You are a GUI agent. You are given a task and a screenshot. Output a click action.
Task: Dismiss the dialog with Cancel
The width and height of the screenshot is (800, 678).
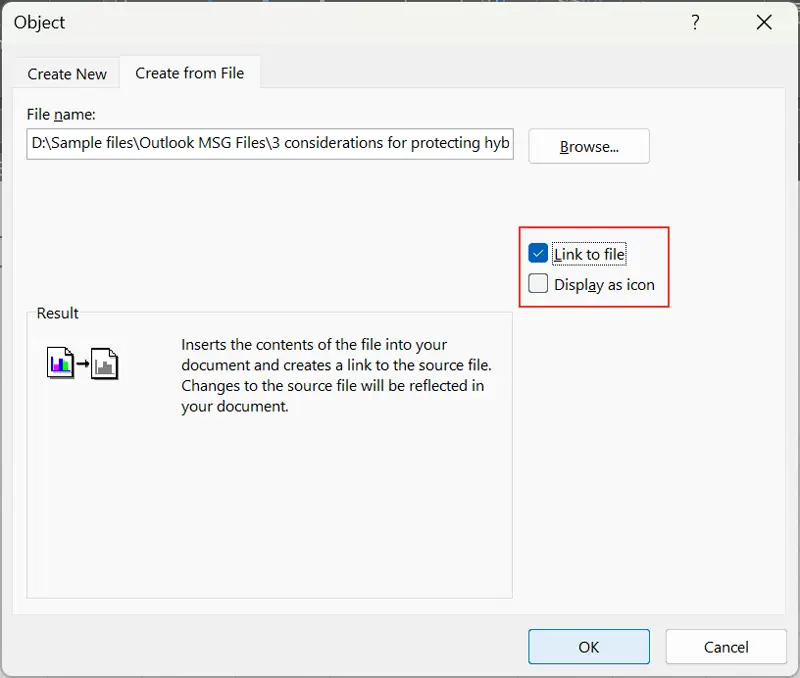(x=726, y=647)
